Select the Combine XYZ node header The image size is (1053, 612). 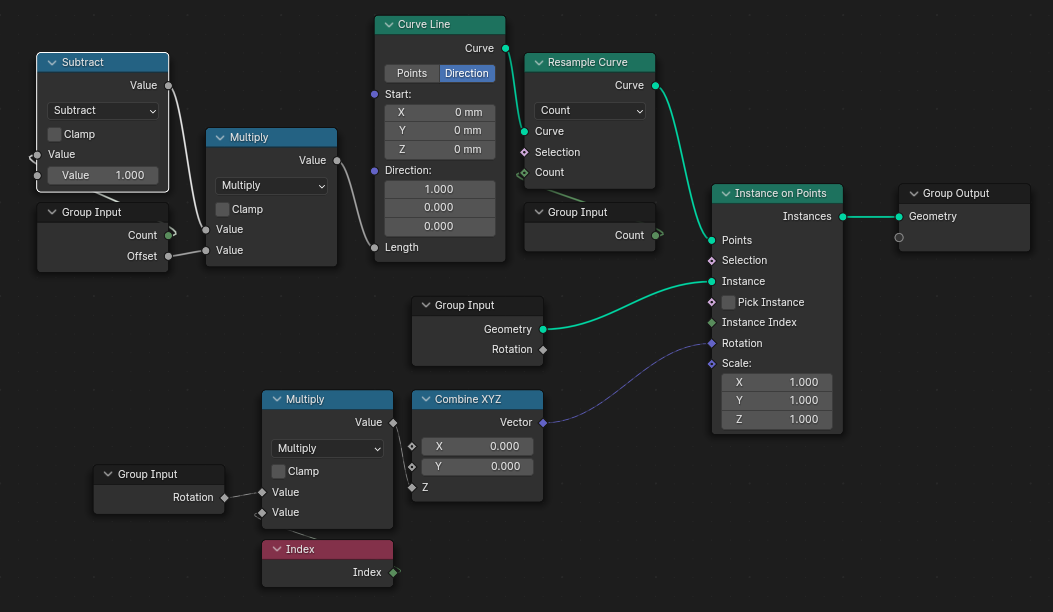point(477,399)
